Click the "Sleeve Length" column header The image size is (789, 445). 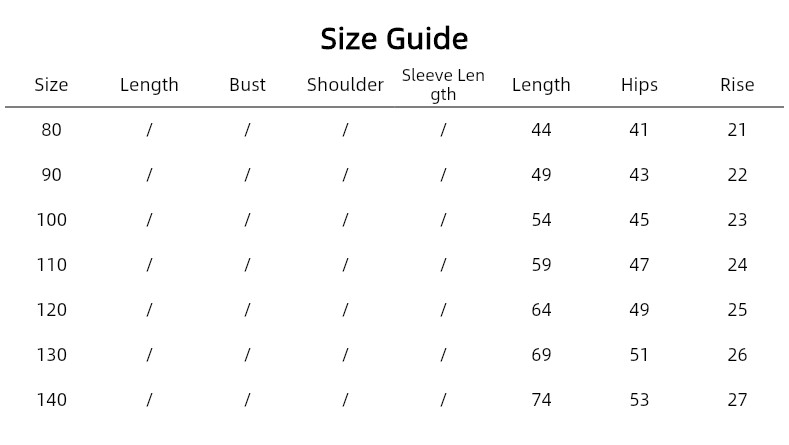point(443,85)
